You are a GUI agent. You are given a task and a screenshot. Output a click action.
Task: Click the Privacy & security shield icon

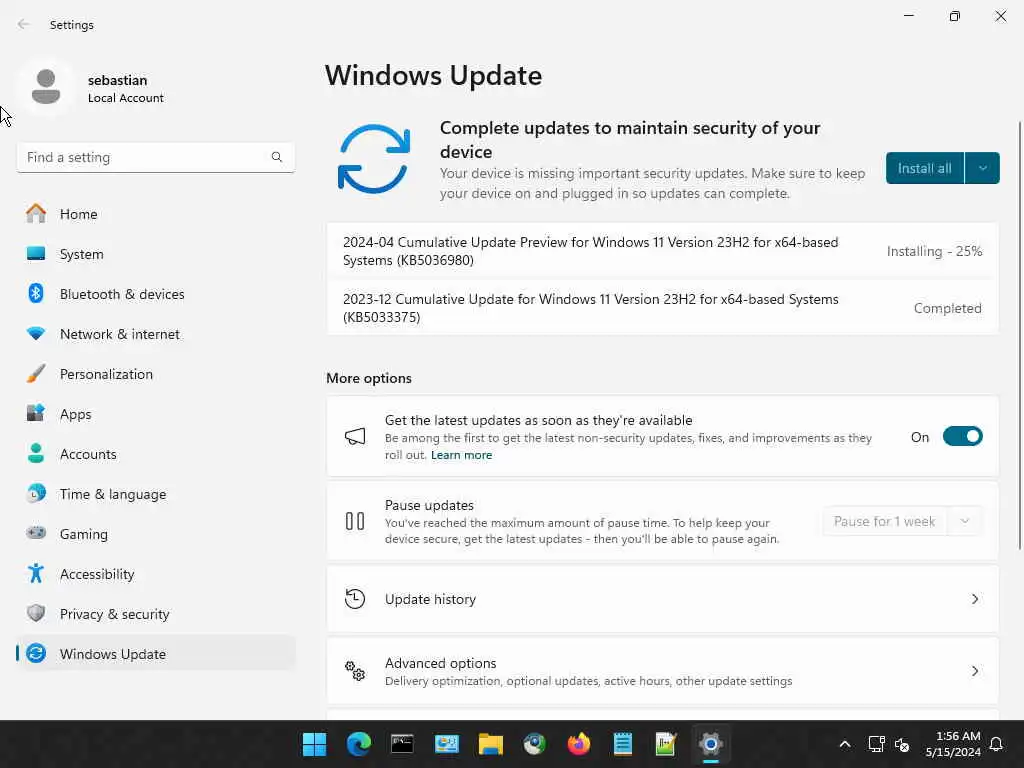click(36, 613)
